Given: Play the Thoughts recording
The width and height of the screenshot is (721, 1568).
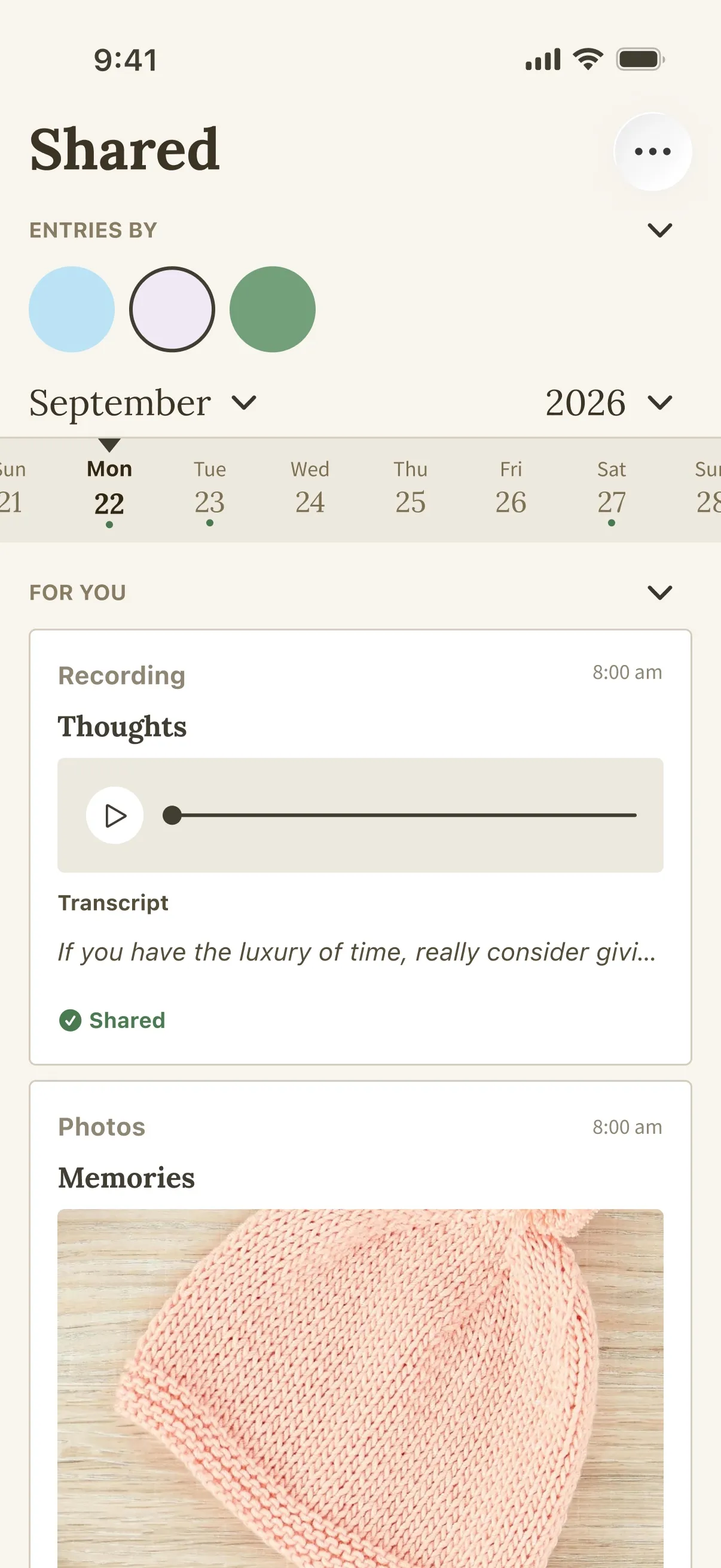Looking at the screenshot, I should click(x=115, y=815).
